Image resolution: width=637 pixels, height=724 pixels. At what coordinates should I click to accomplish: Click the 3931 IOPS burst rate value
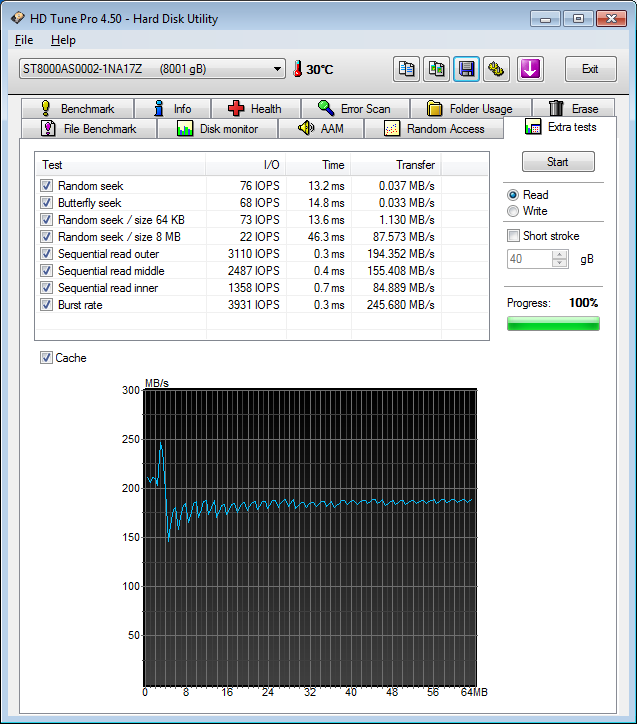(253, 305)
